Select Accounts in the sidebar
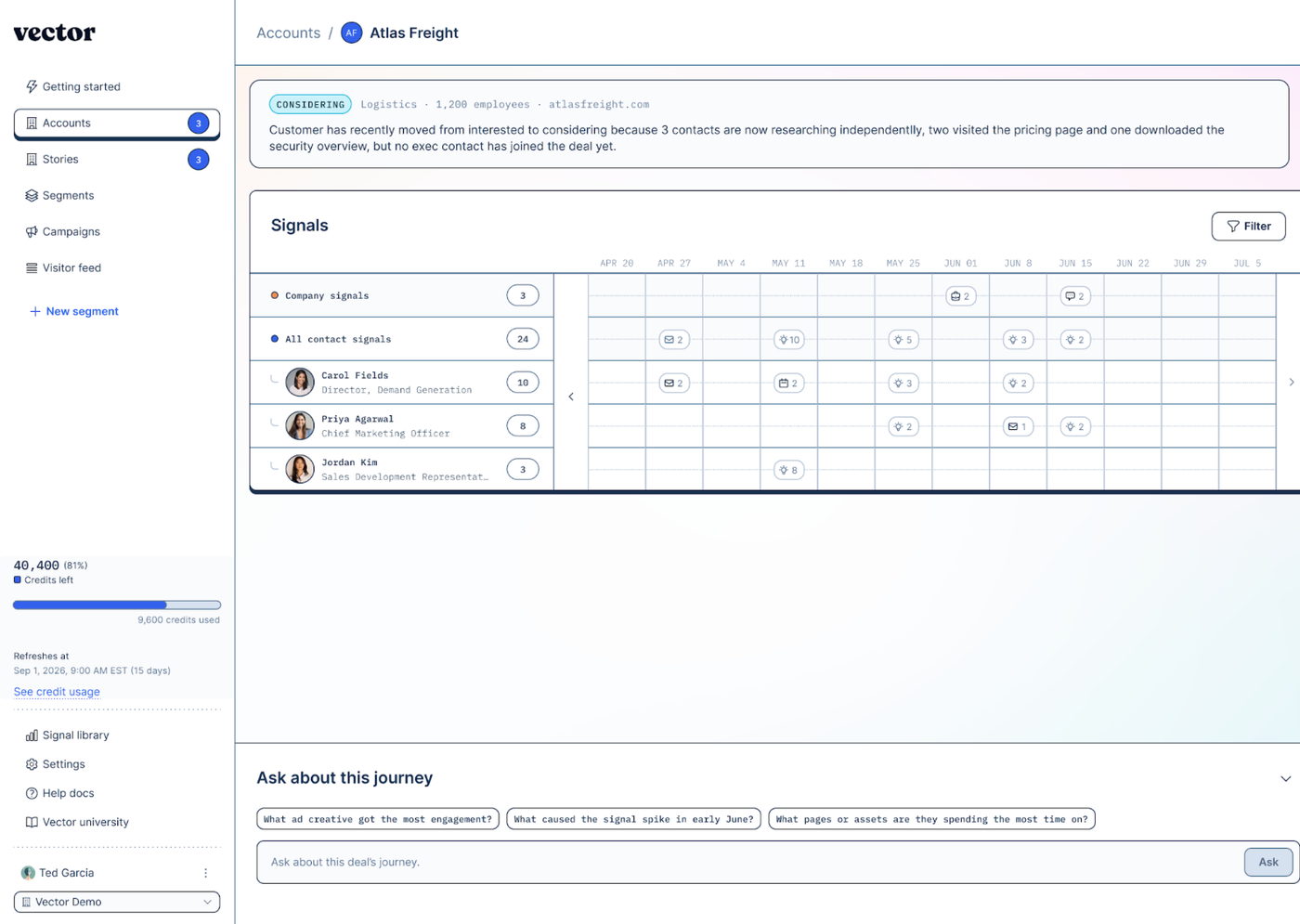Image resolution: width=1300 pixels, height=924 pixels. [117, 124]
